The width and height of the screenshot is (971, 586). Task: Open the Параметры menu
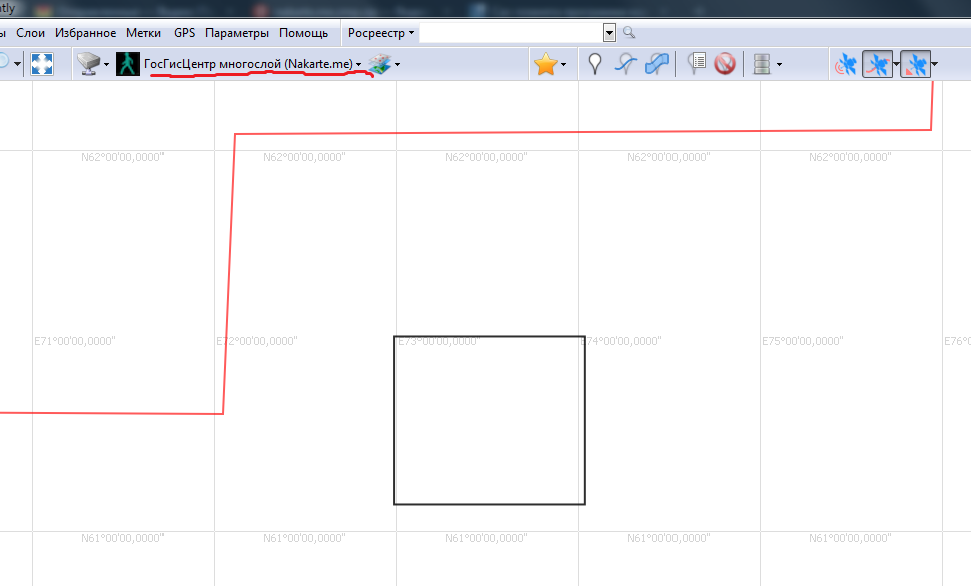click(x=237, y=33)
